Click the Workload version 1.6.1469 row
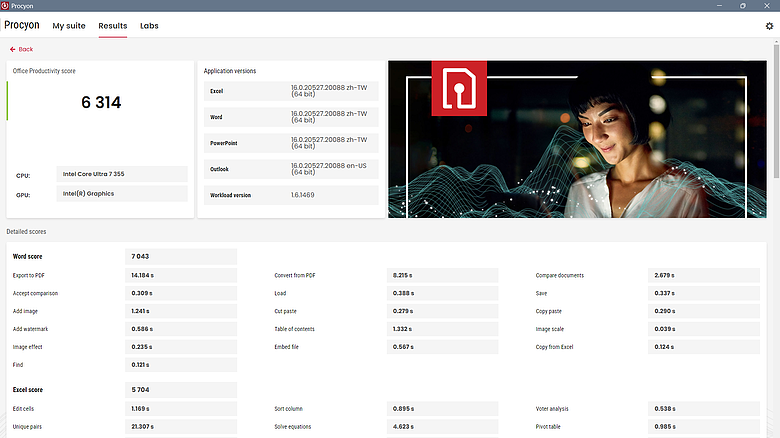Screen dimensions: 780x438 click(x=291, y=195)
